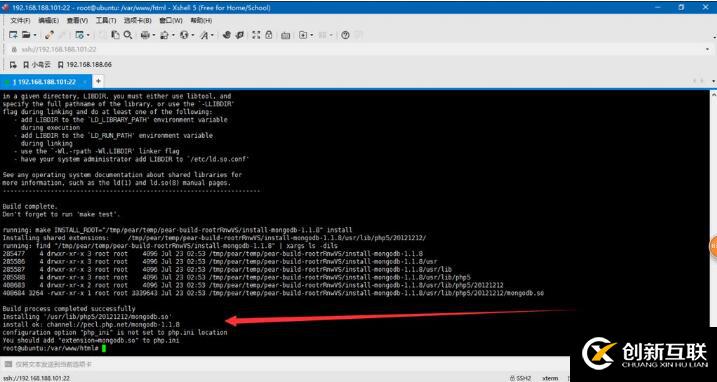The height and width of the screenshot is (382, 717).
Task: Expand the Open session dropdown arrow
Action: coord(35,35)
